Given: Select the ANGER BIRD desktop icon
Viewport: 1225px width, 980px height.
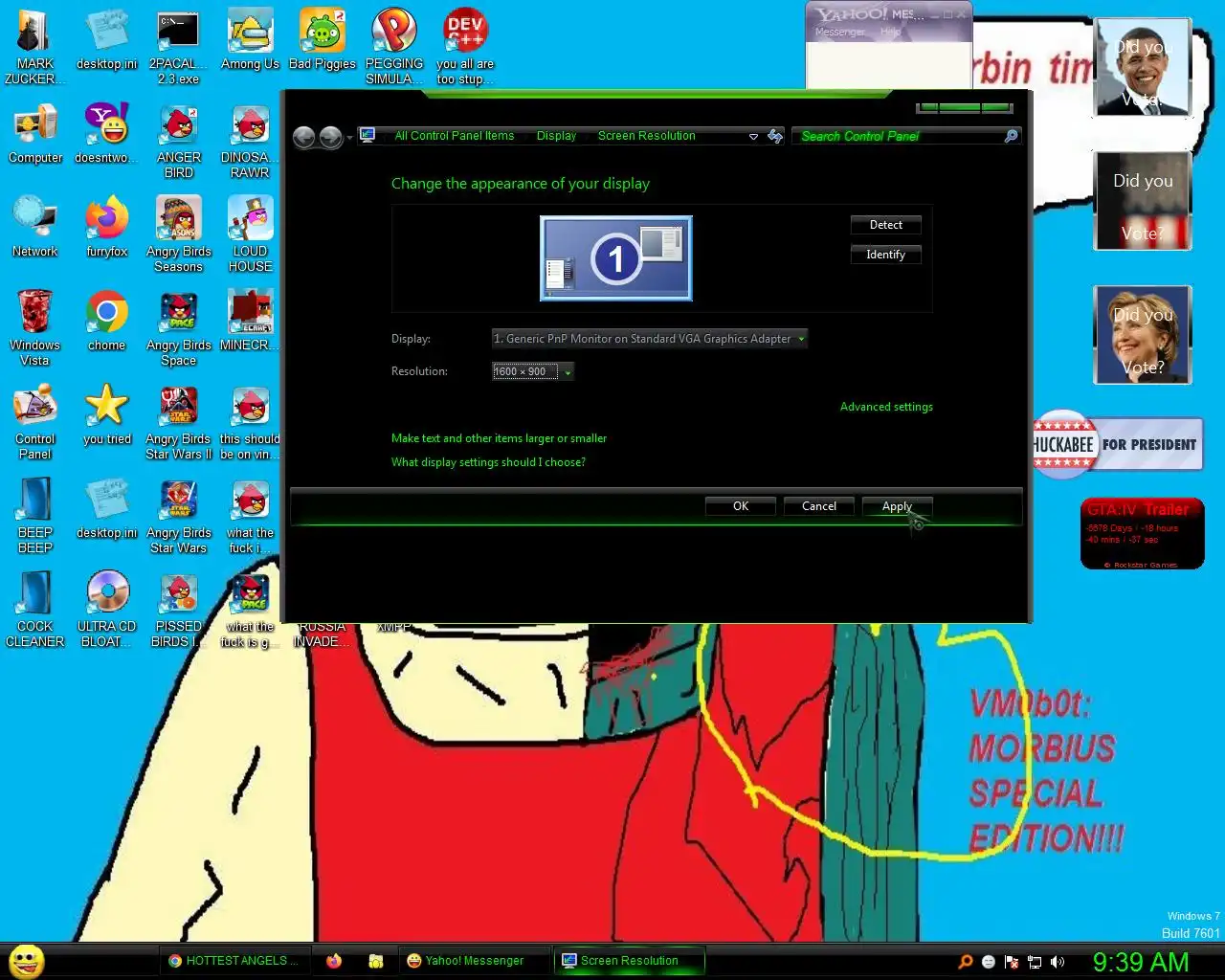Looking at the screenshot, I should 179,140.
